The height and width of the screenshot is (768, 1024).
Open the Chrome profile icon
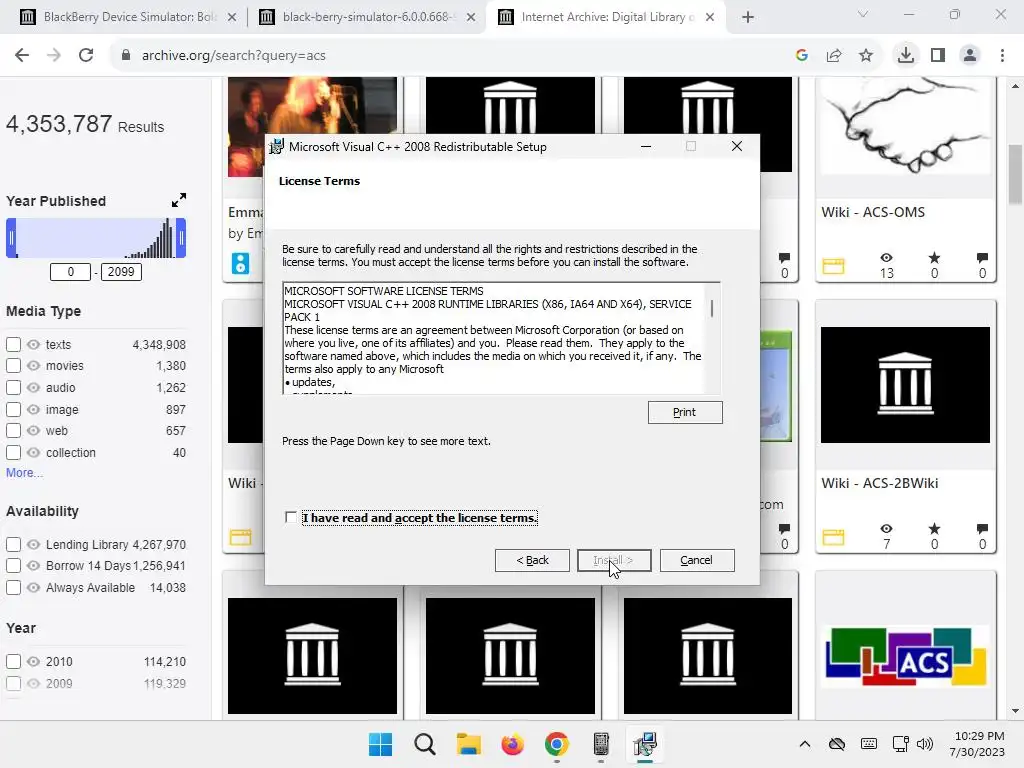(970, 56)
